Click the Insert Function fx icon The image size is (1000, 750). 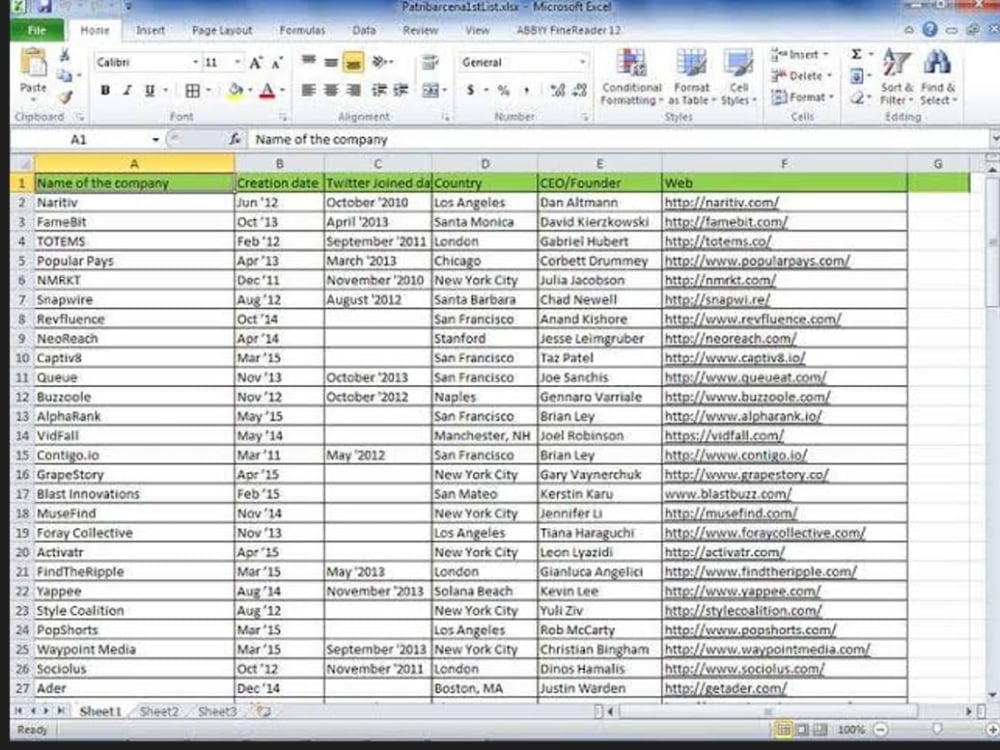point(235,139)
